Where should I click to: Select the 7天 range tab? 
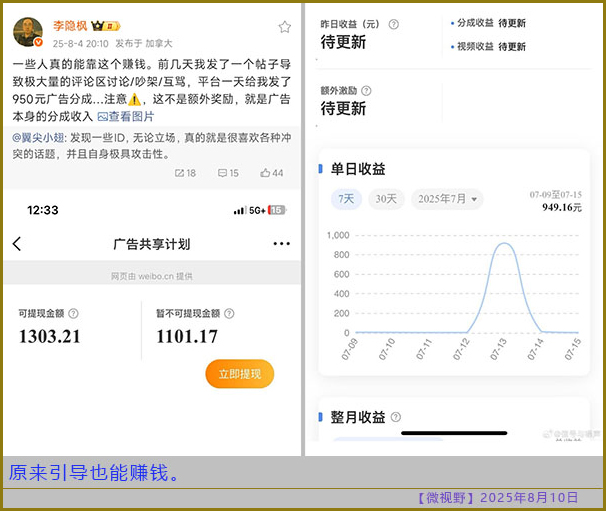pyautogui.click(x=346, y=199)
